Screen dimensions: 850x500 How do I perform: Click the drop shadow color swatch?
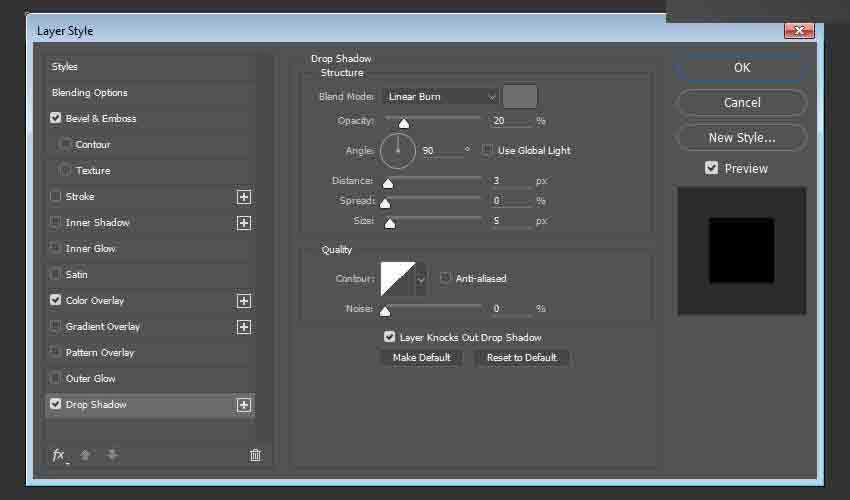click(520, 97)
